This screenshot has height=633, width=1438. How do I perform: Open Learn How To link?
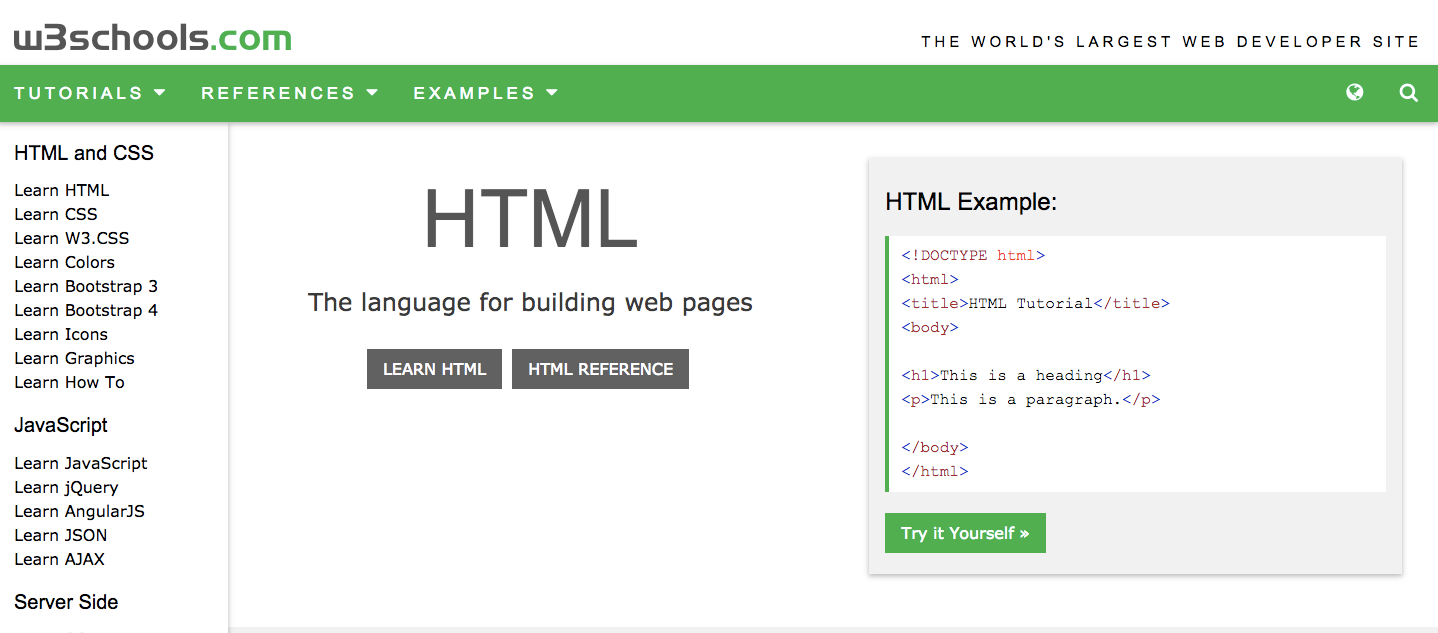click(70, 382)
